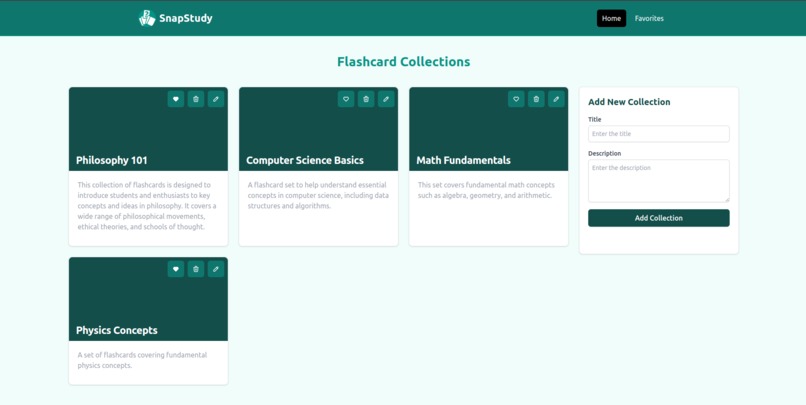This screenshot has width=806, height=405.
Task: Favorite the Computer Science Basics collection
Action: [346, 99]
